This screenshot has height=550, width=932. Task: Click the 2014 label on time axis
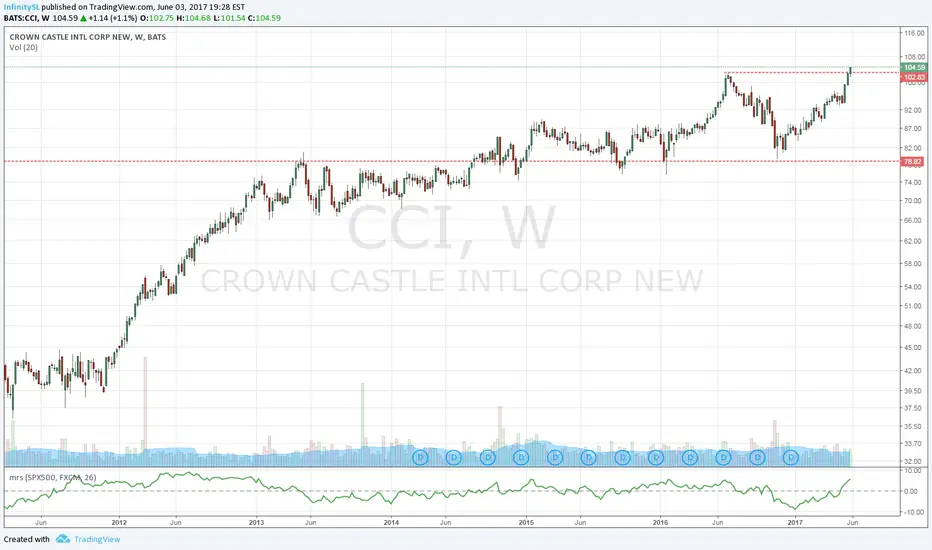[391, 523]
